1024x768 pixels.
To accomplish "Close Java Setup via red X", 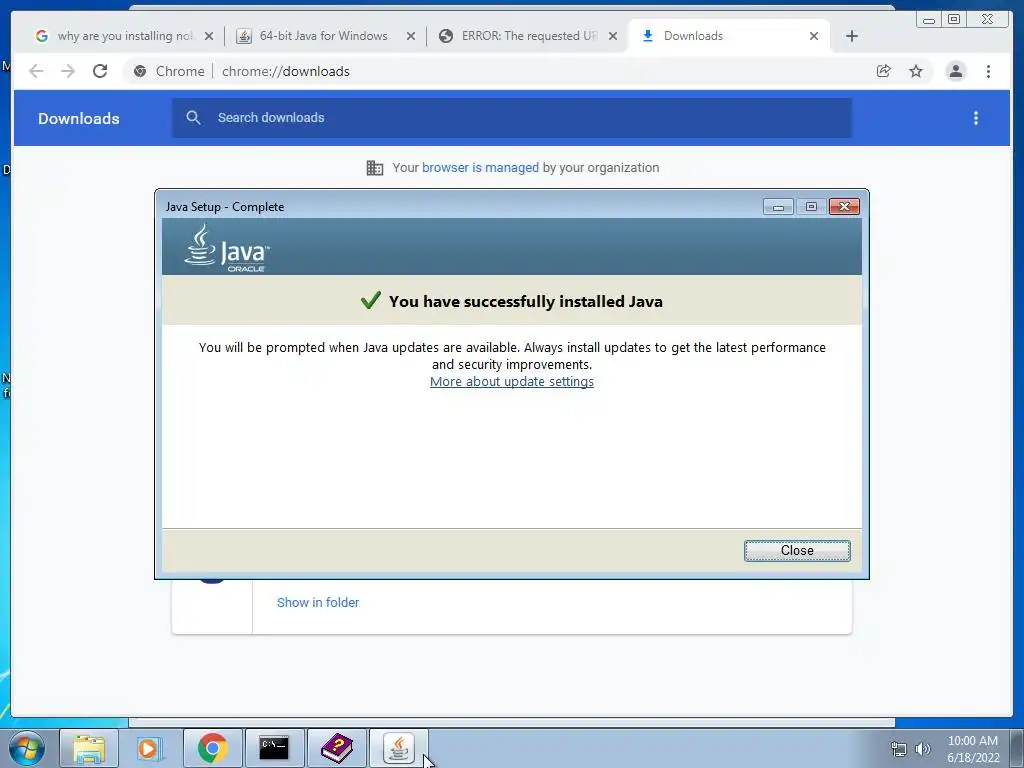I will 844,207.
